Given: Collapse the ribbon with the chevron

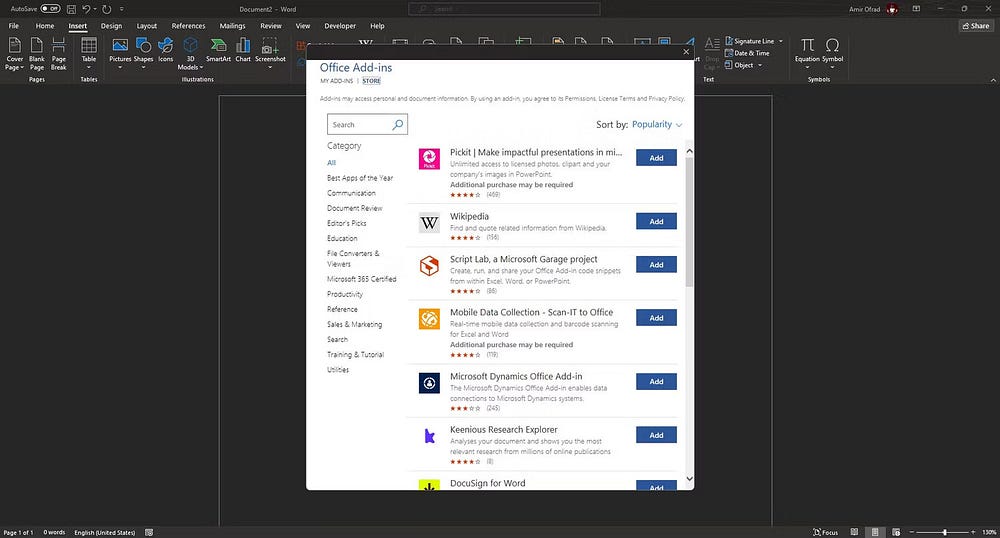Looking at the screenshot, I should [x=992, y=80].
